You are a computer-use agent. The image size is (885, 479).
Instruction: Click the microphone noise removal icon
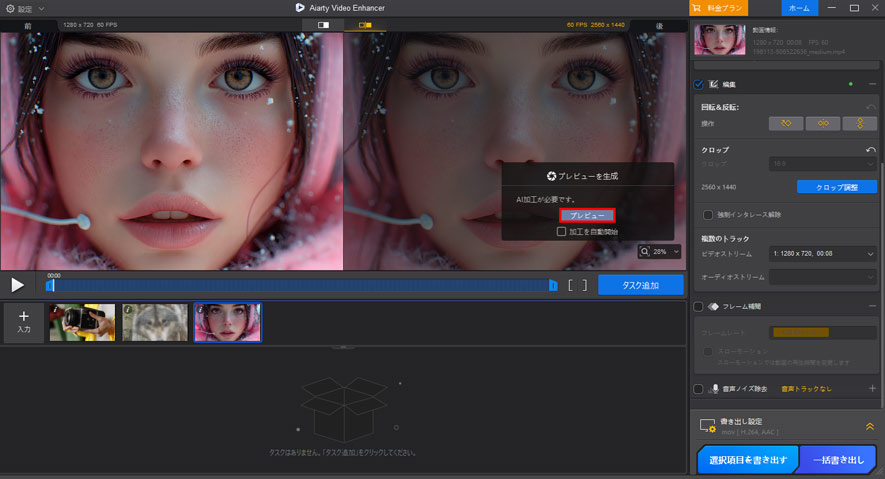tap(715, 389)
